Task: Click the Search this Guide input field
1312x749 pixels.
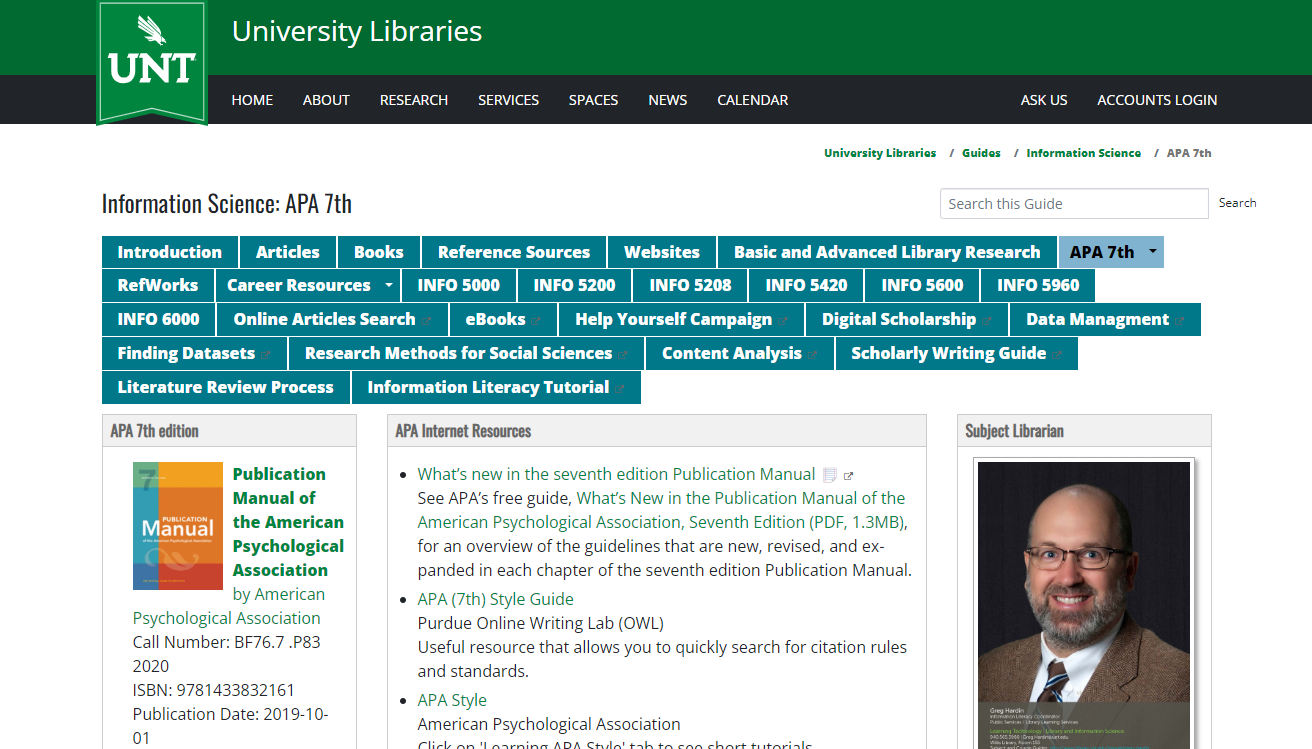Action: click(x=1073, y=204)
